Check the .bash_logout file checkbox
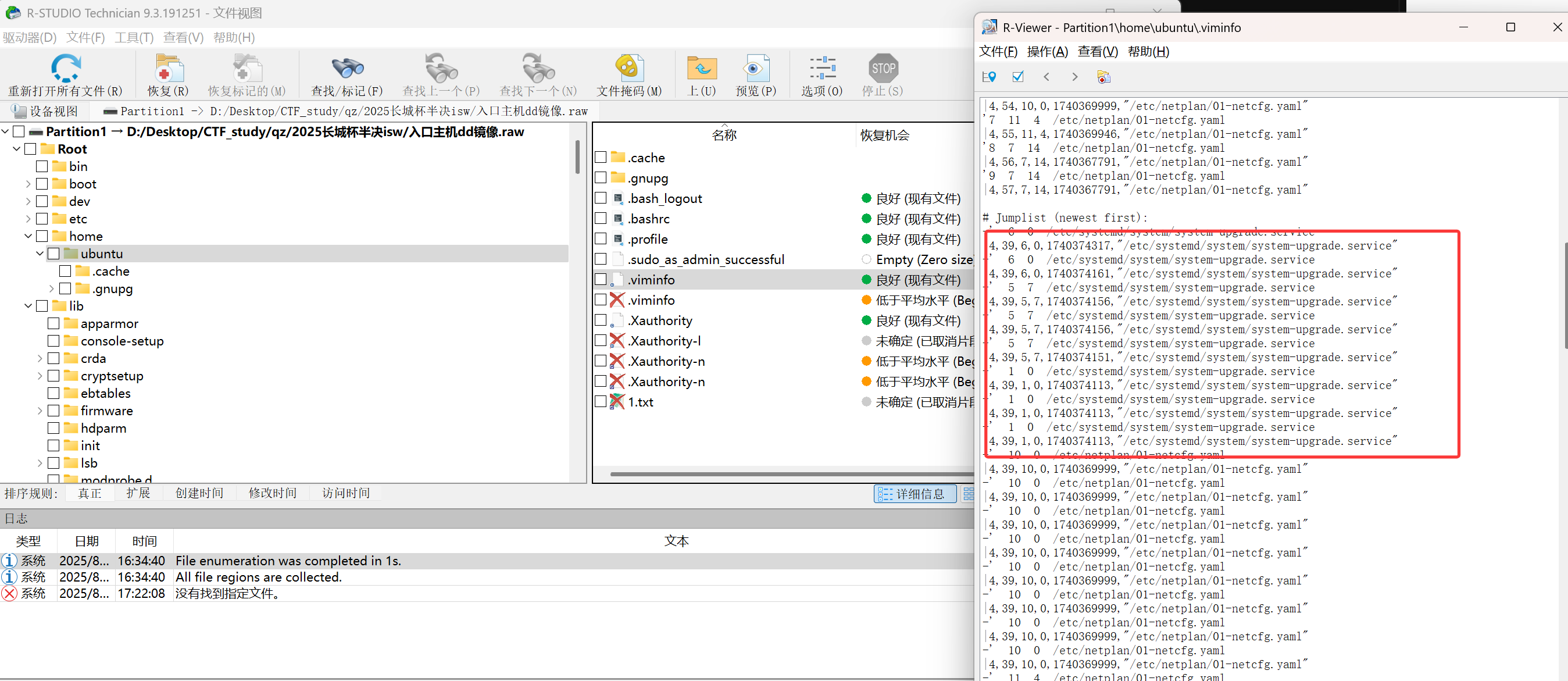1568x681 pixels. 601,198
